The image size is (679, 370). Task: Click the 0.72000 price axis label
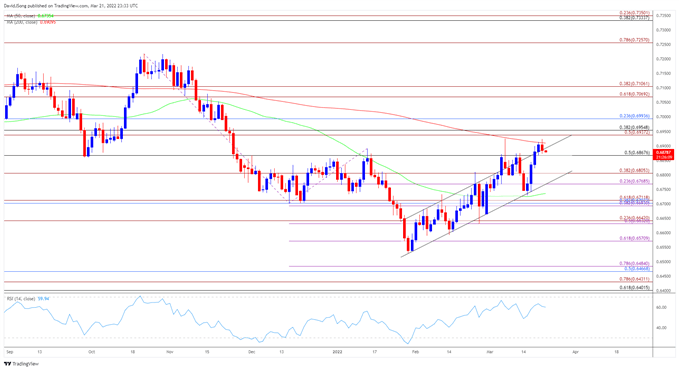[x=663, y=59]
